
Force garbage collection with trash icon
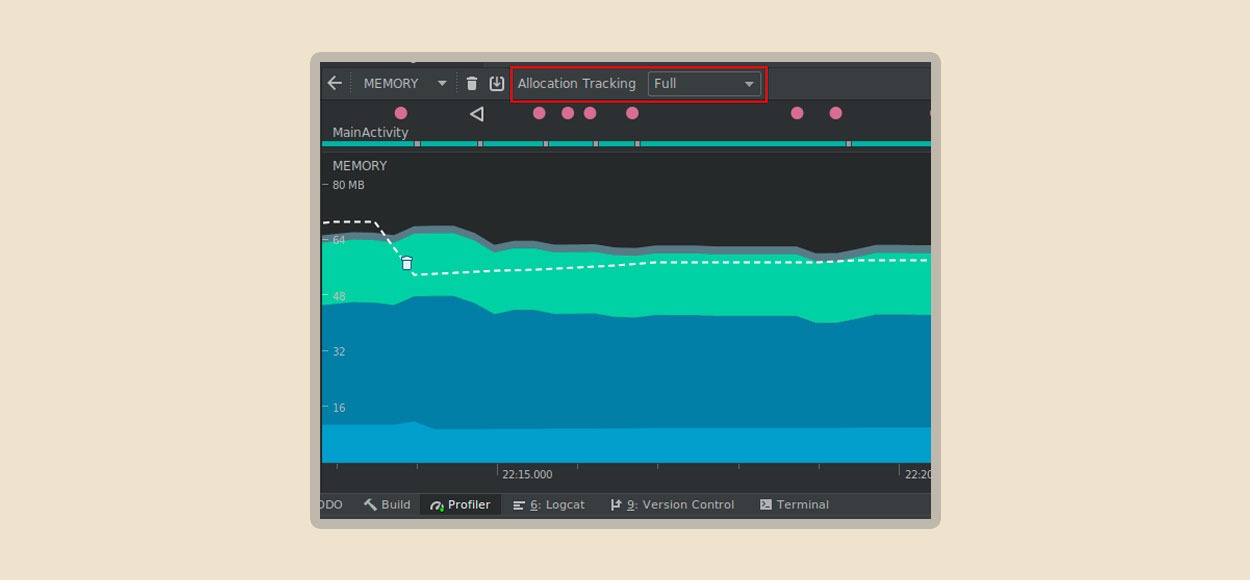(x=472, y=83)
